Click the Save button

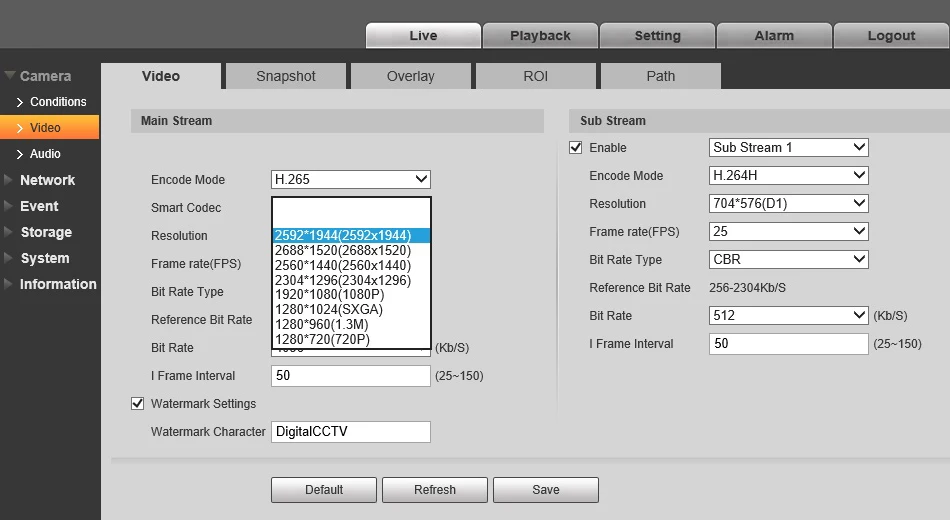(x=546, y=490)
